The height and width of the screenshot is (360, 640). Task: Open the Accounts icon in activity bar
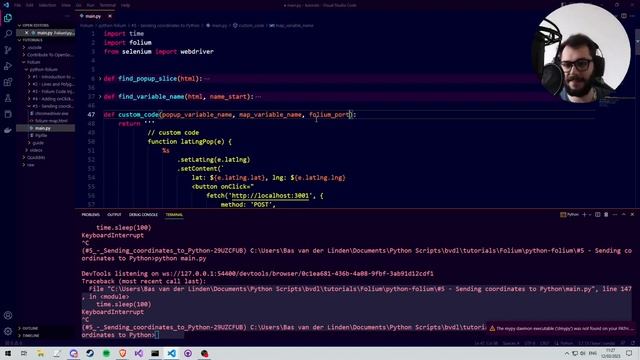8,315
